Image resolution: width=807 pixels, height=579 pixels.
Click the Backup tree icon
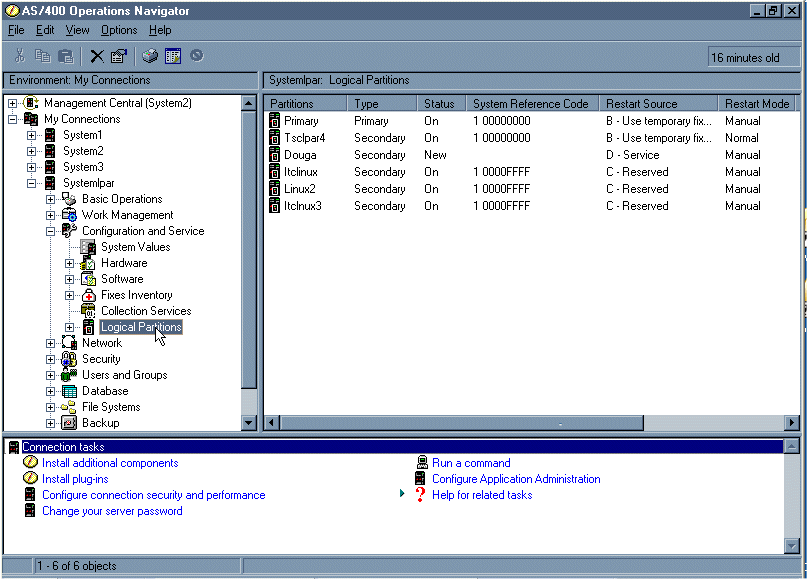coord(69,423)
